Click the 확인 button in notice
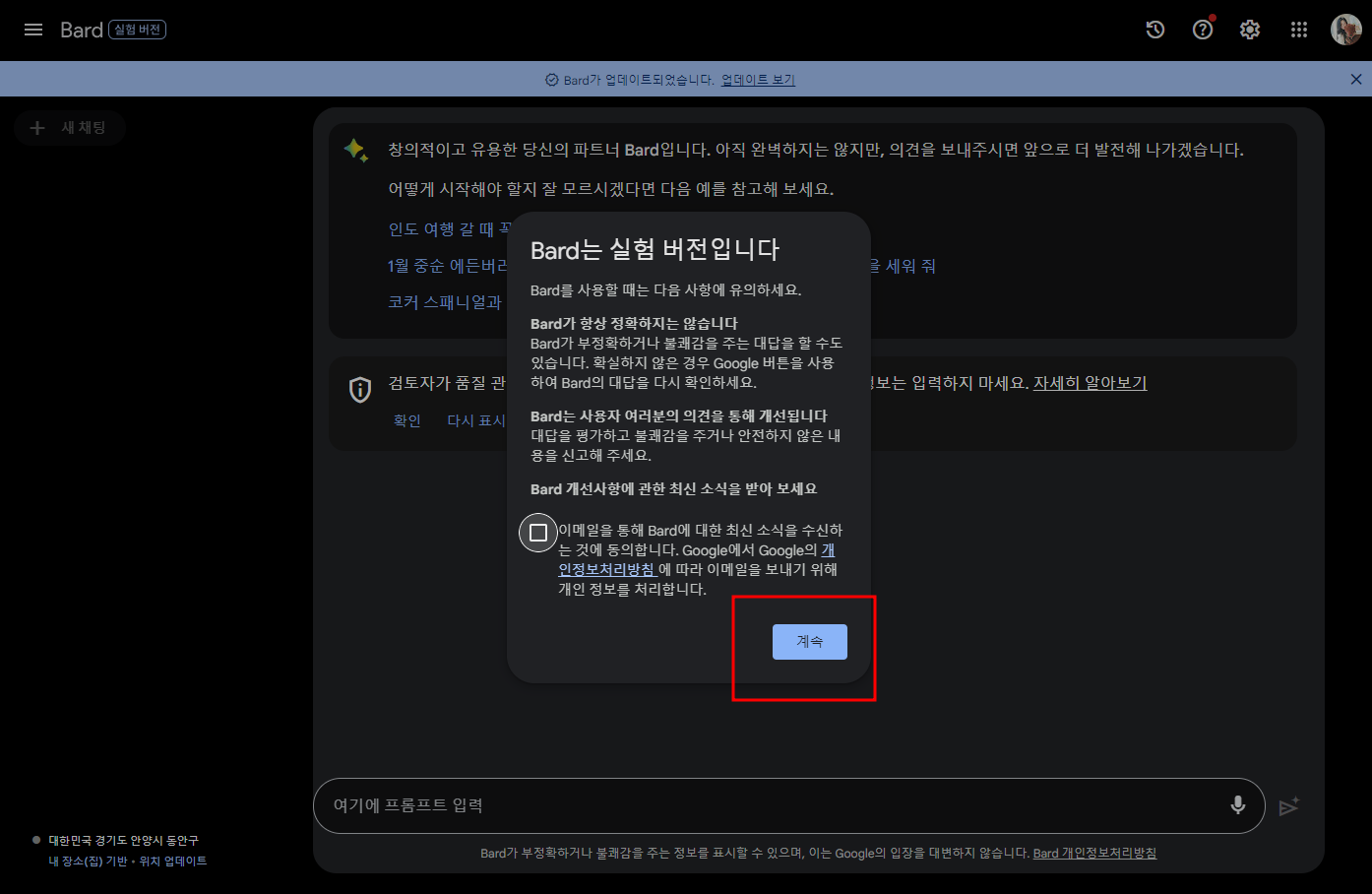The height and width of the screenshot is (894, 1372). click(x=407, y=420)
